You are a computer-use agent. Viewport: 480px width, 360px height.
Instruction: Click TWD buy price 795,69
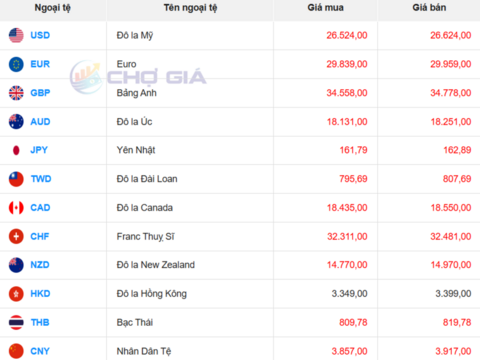point(353,179)
